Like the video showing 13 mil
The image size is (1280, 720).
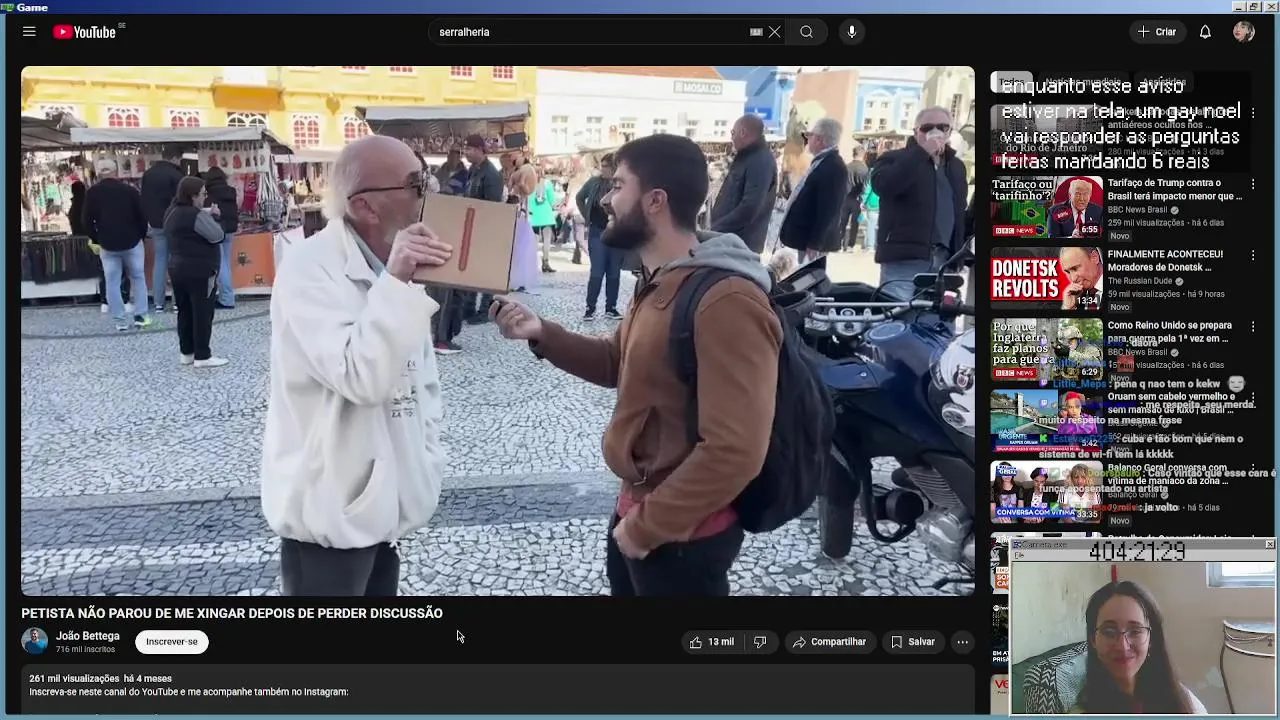[x=712, y=642]
